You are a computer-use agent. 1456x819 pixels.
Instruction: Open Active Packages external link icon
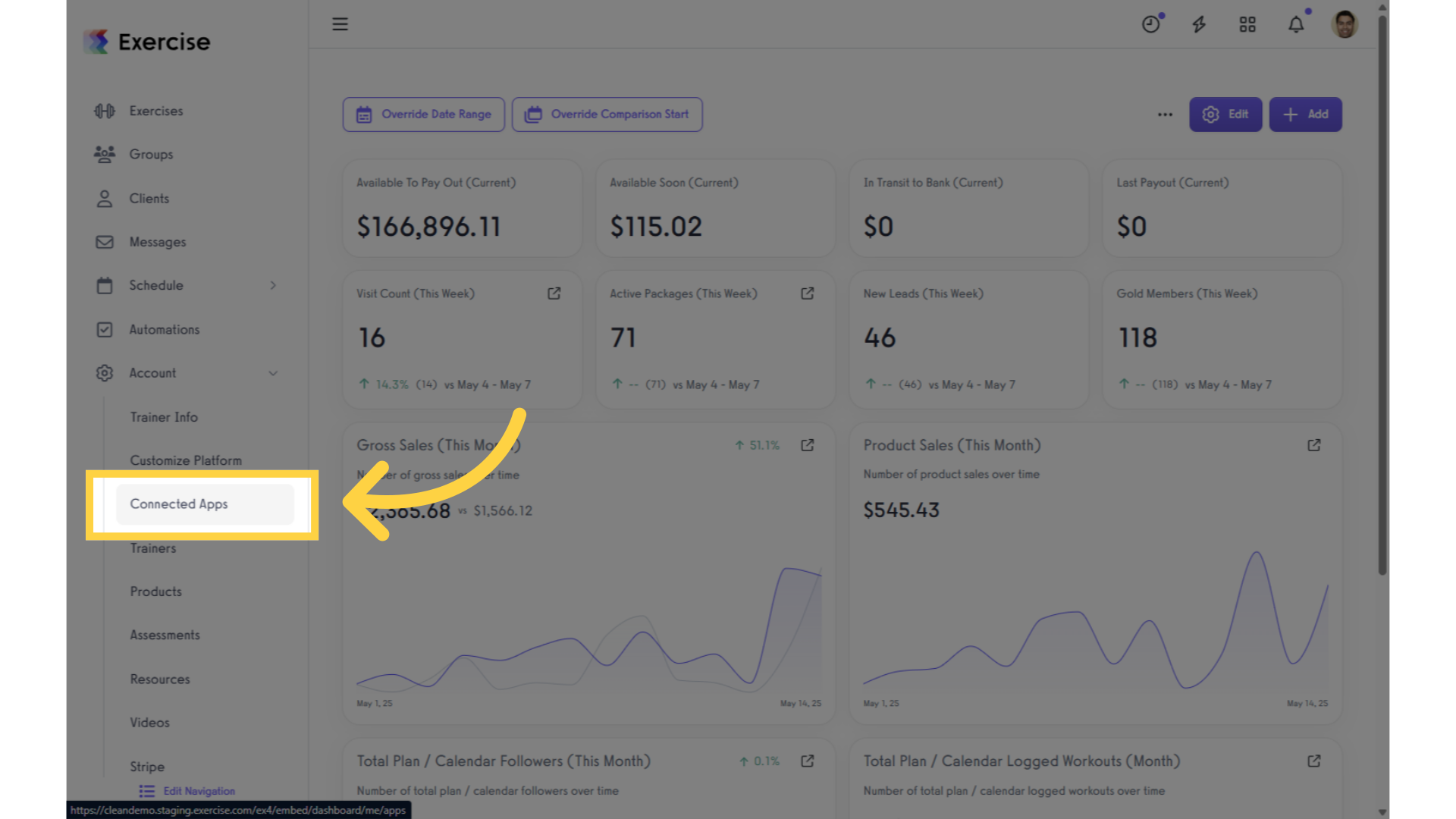coord(808,293)
